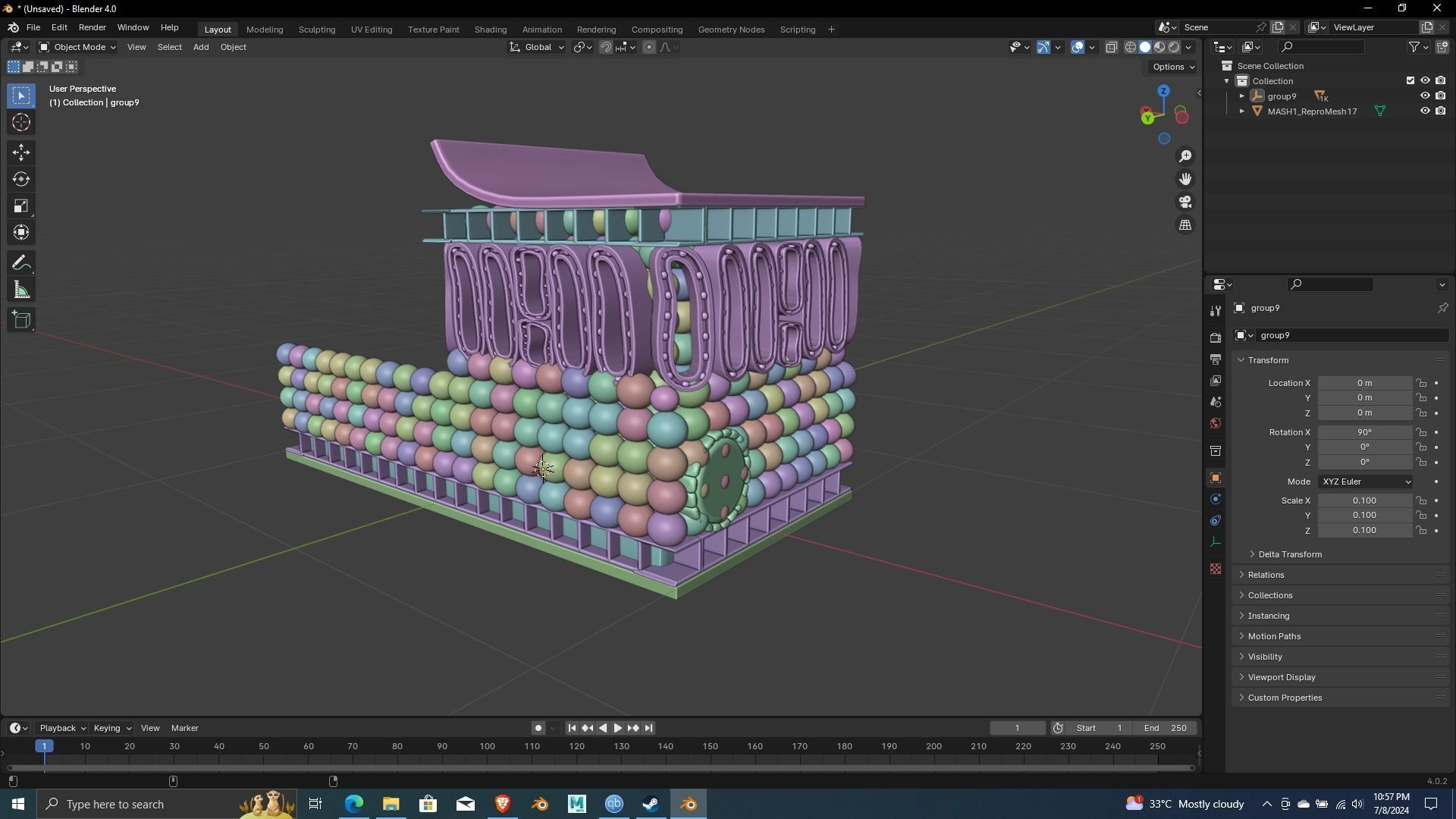
Task: Click the Scale X value field
Action: tap(1363, 500)
